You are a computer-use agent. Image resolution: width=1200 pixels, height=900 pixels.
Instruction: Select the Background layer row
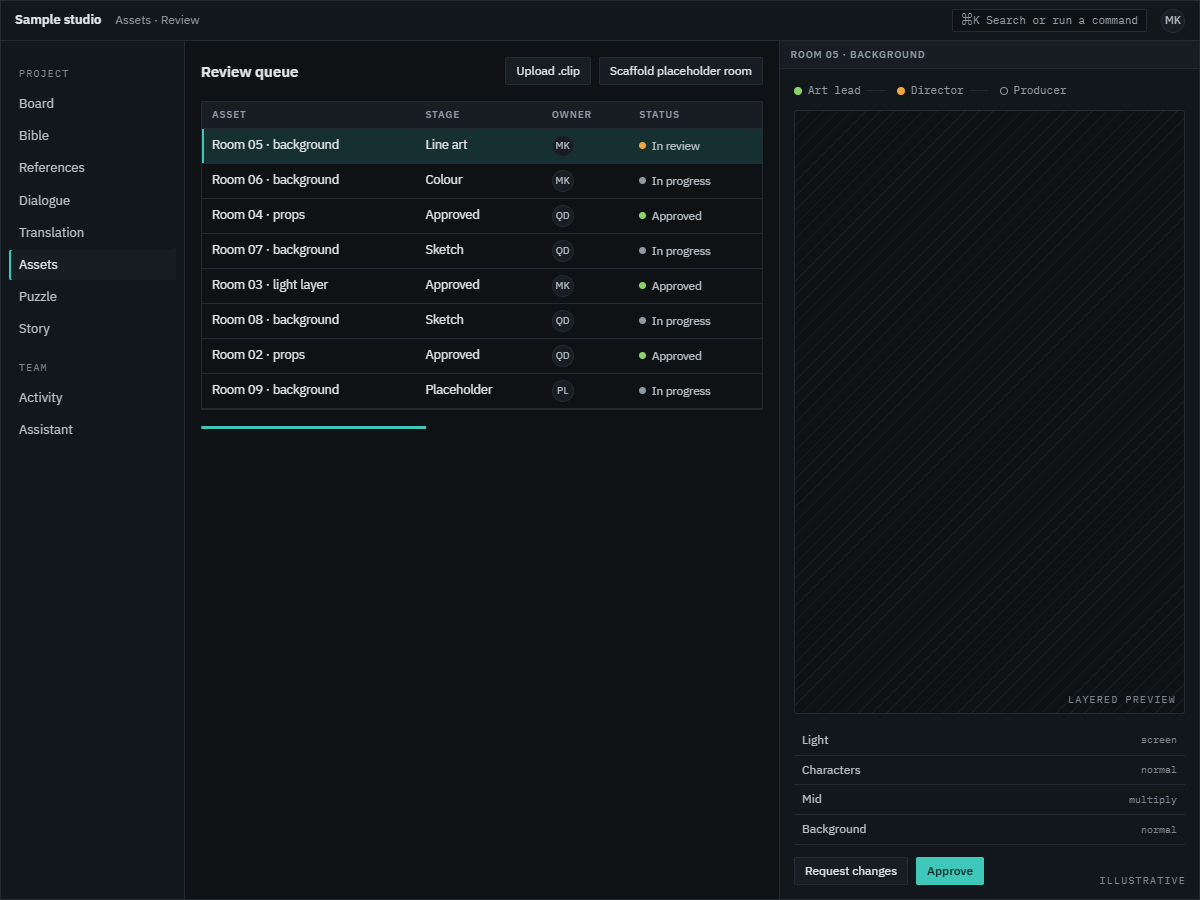(x=989, y=829)
